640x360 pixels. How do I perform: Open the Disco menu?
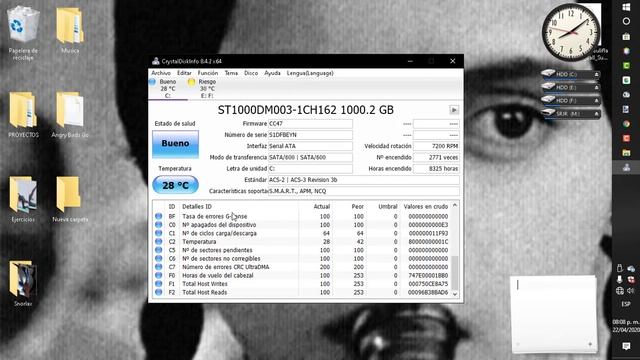[251, 73]
